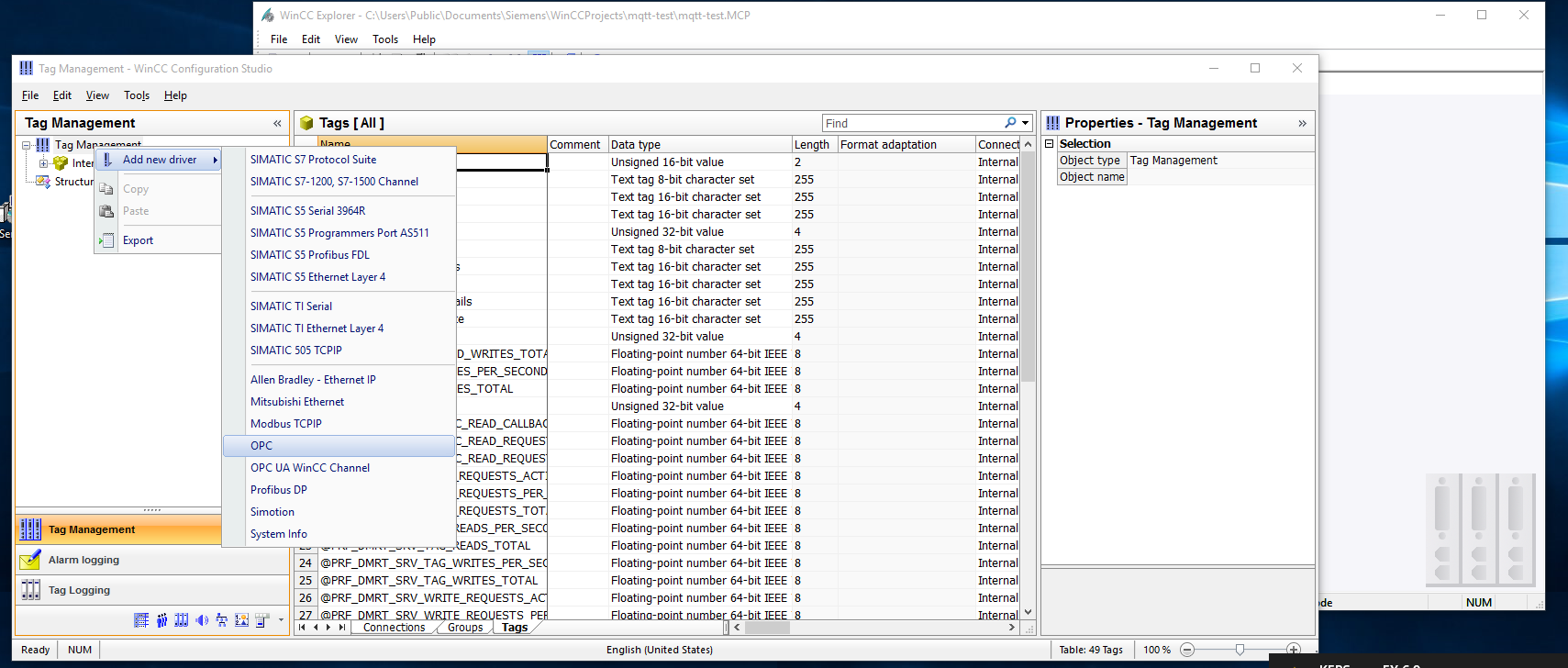Click the Add new driver icon in the context menu
This screenshot has width=1568, height=668.
pyautogui.click(x=107, y=160)
